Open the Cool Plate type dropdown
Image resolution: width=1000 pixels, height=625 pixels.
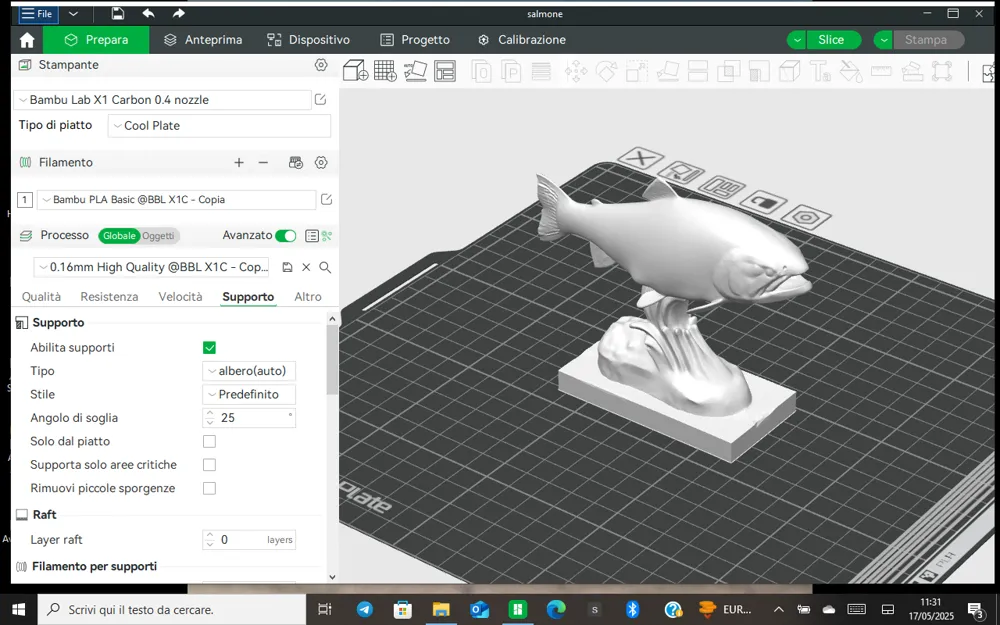point(219,126)
